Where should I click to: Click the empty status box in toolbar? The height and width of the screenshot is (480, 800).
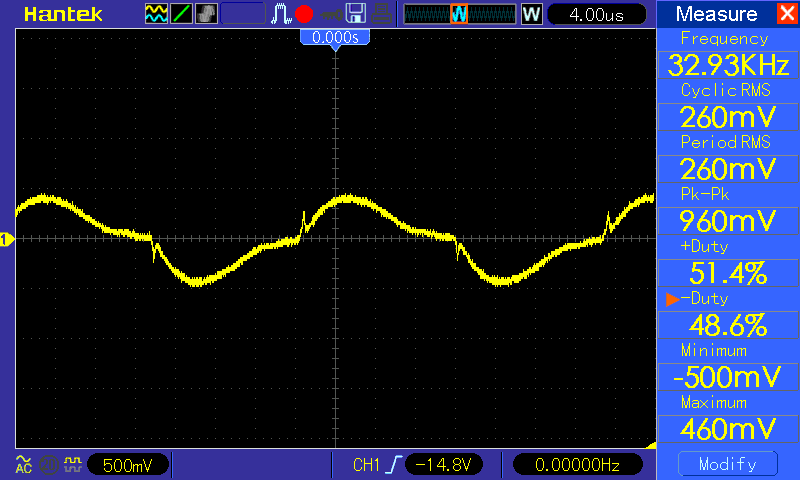243,14
